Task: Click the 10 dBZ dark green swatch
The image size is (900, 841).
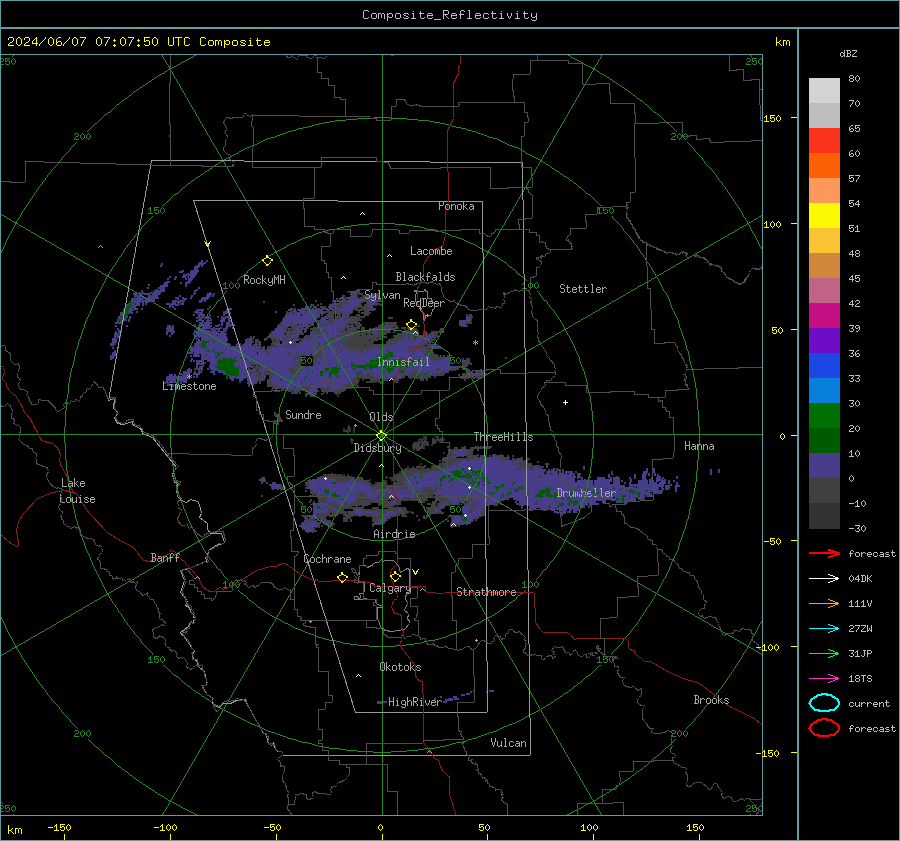Action: (x=824, y=440)
